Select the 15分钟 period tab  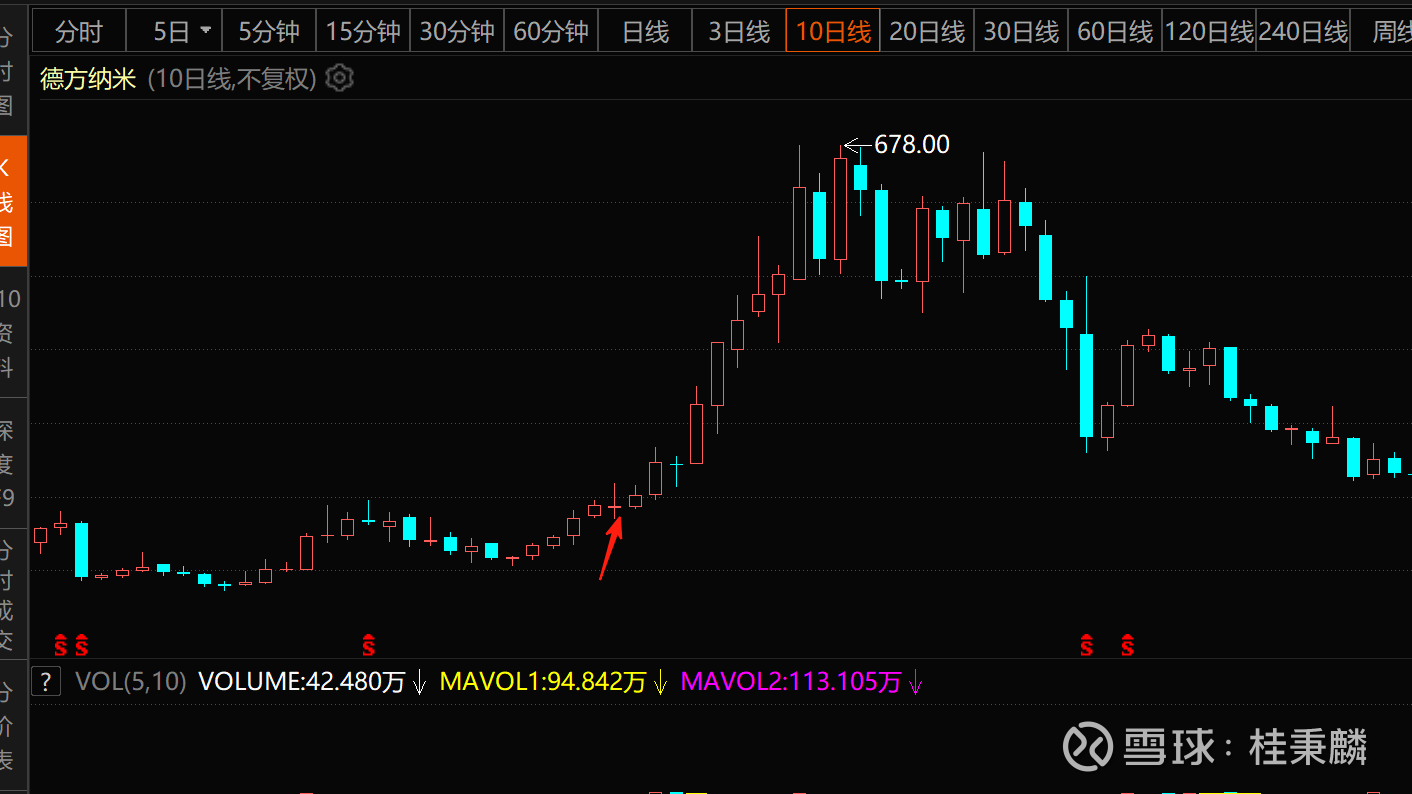tap(363, 31)
